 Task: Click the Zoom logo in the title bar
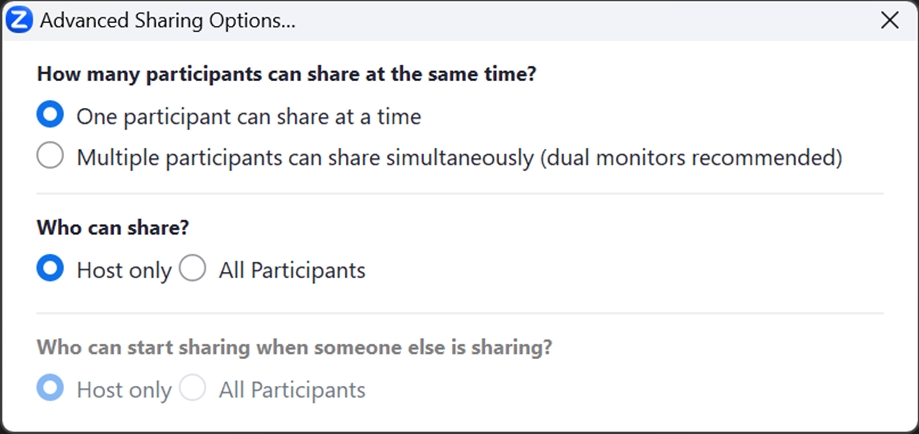click(x=19, y=21)
